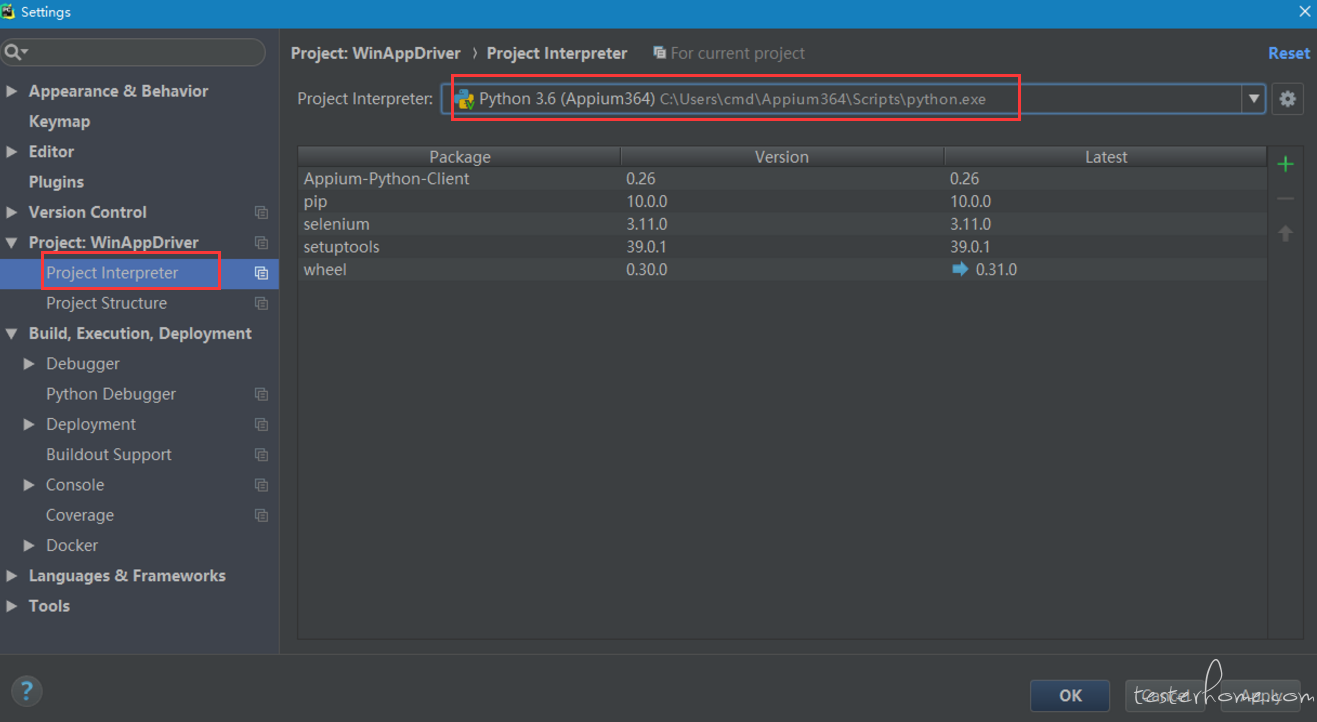
Task: Click project-level icon beside Coverage
Action: pos(261,516)
